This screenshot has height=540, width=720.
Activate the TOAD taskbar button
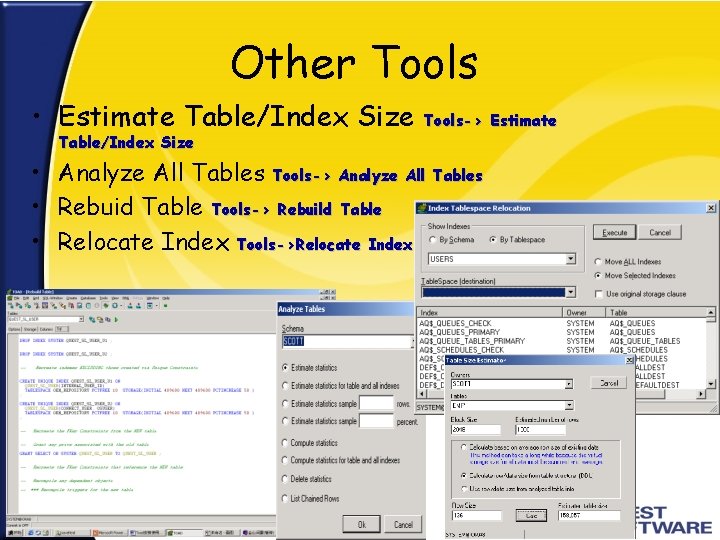184,533
